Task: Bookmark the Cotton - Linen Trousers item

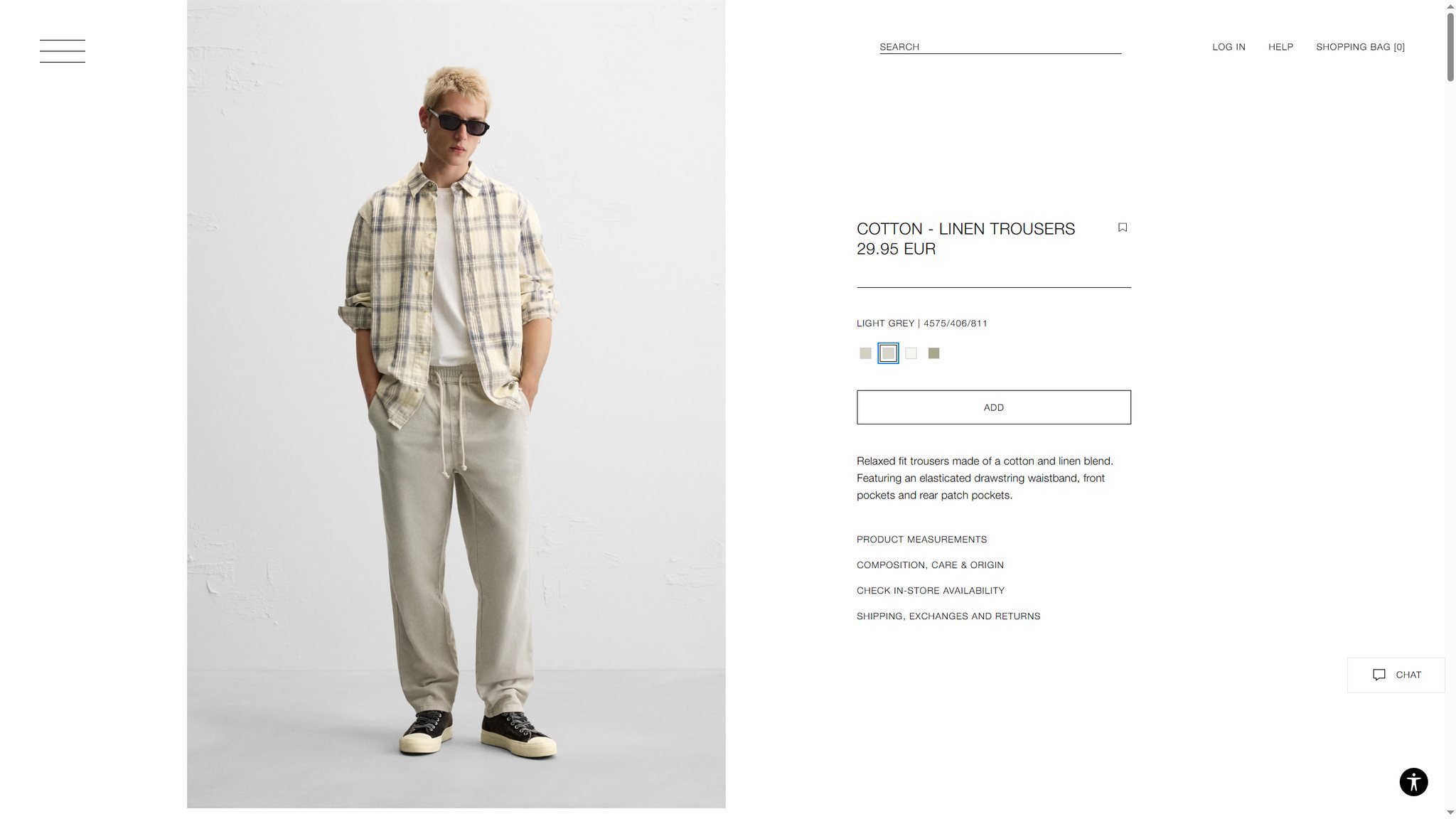Action: point(1123,227)
